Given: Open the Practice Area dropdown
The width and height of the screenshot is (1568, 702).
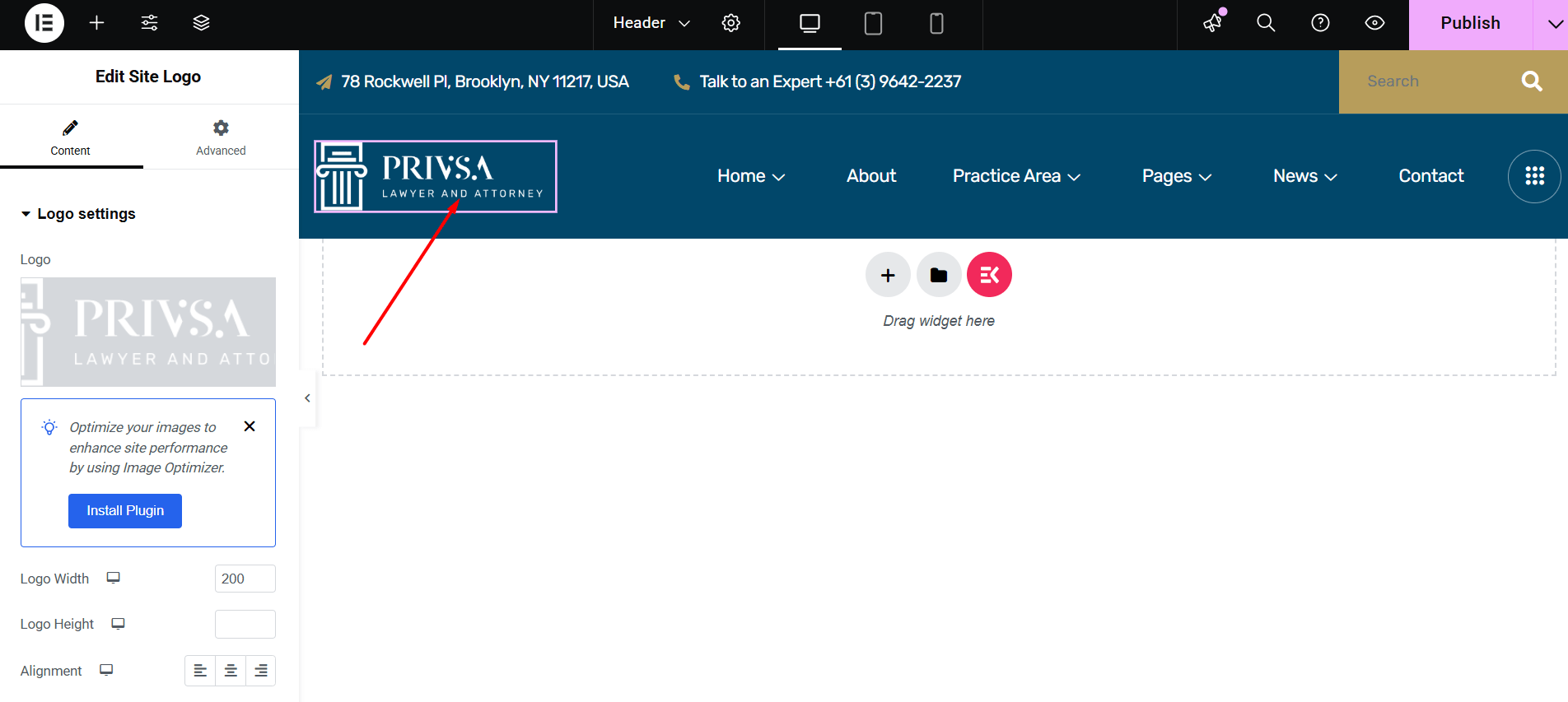Looking at the screenshot, I should pyautogui.click(x=1016, y=176).
